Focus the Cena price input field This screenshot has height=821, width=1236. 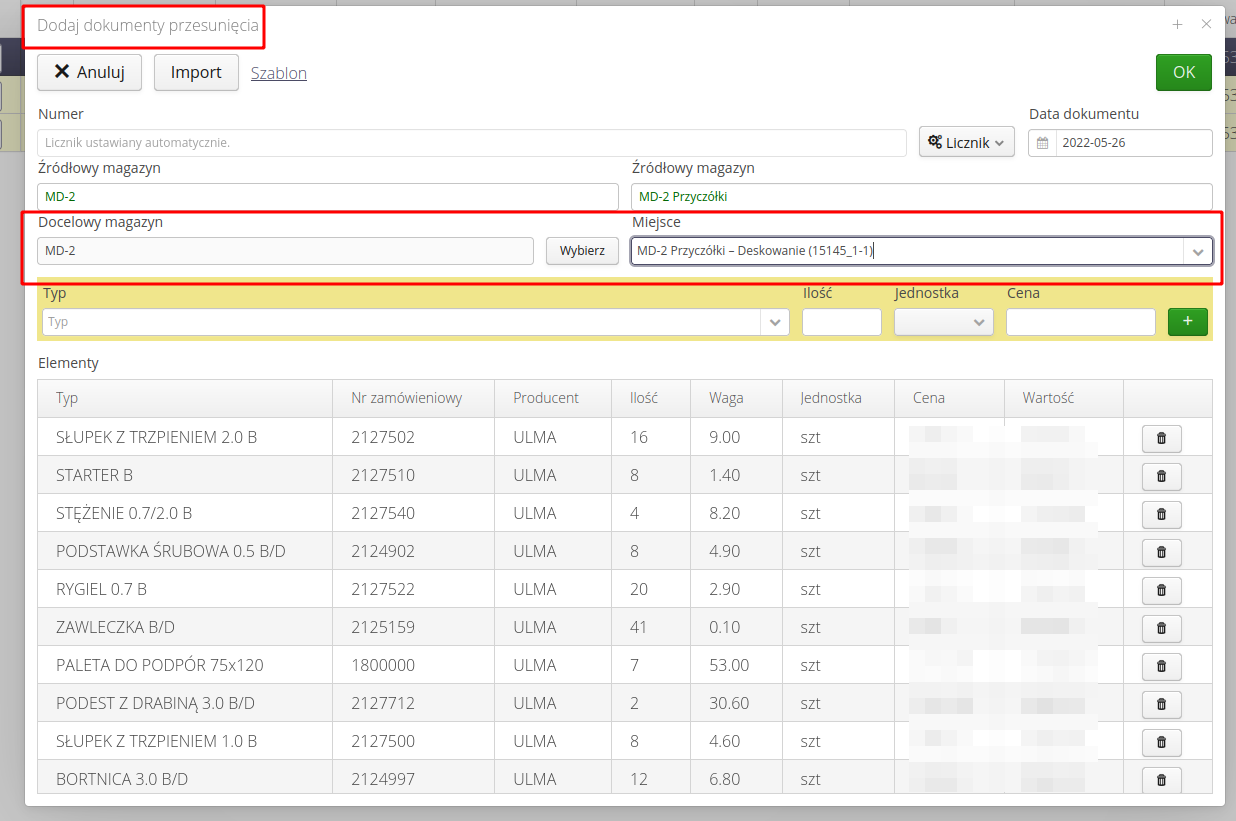point(1080,322)
